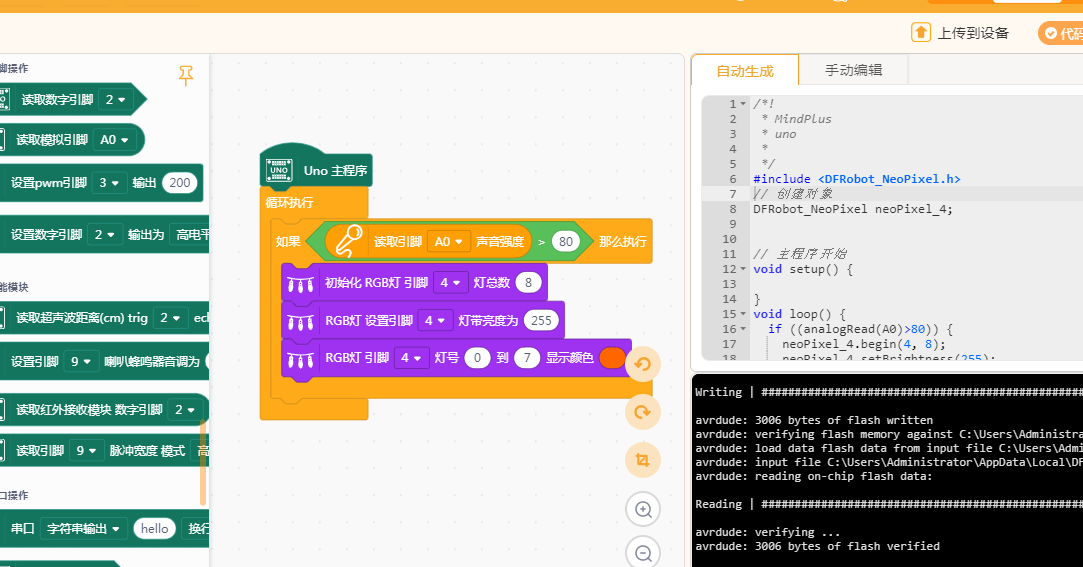Switch to the 手动编辑 tab
Image resolution: width=1083 pixels, height=567 pixels.
(x=853, y=70)
